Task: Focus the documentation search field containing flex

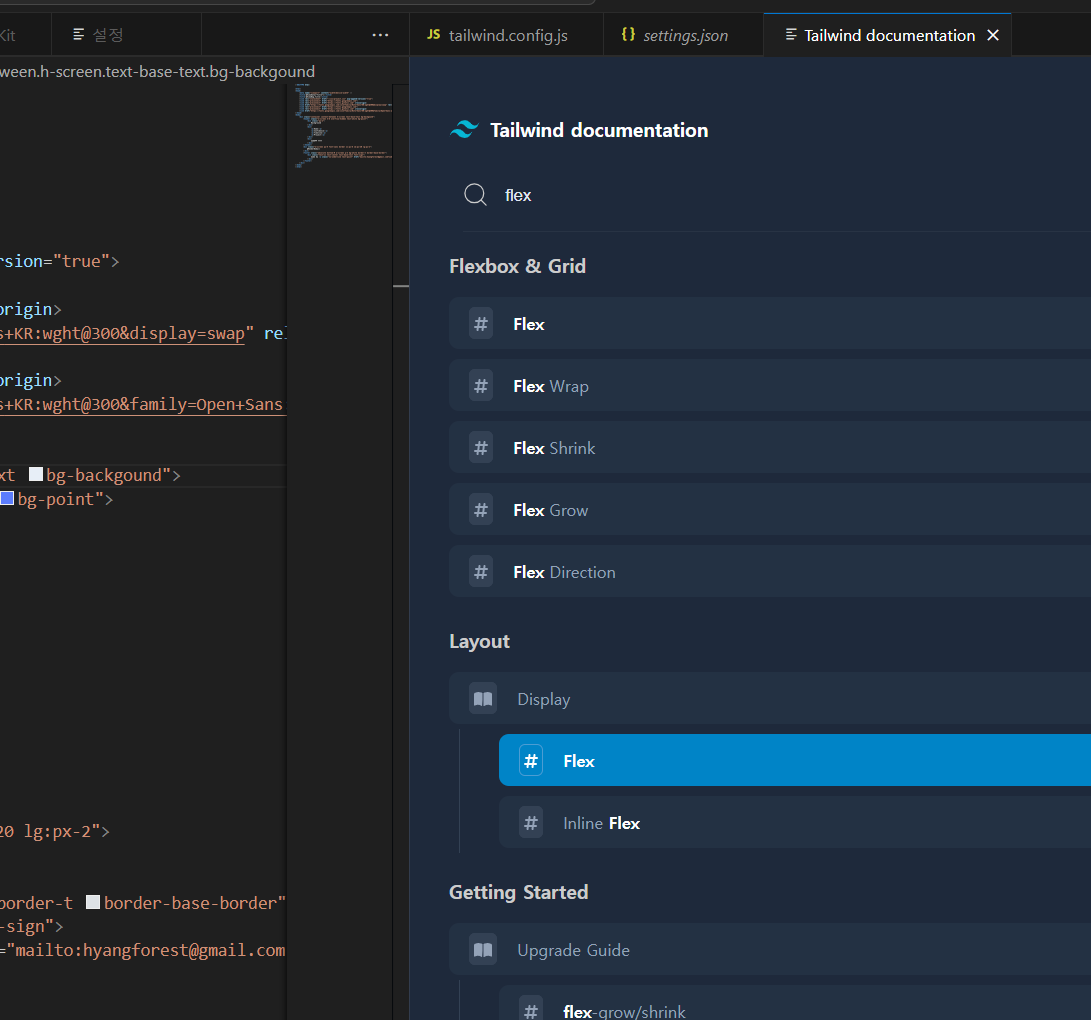Action: (777, 196)
